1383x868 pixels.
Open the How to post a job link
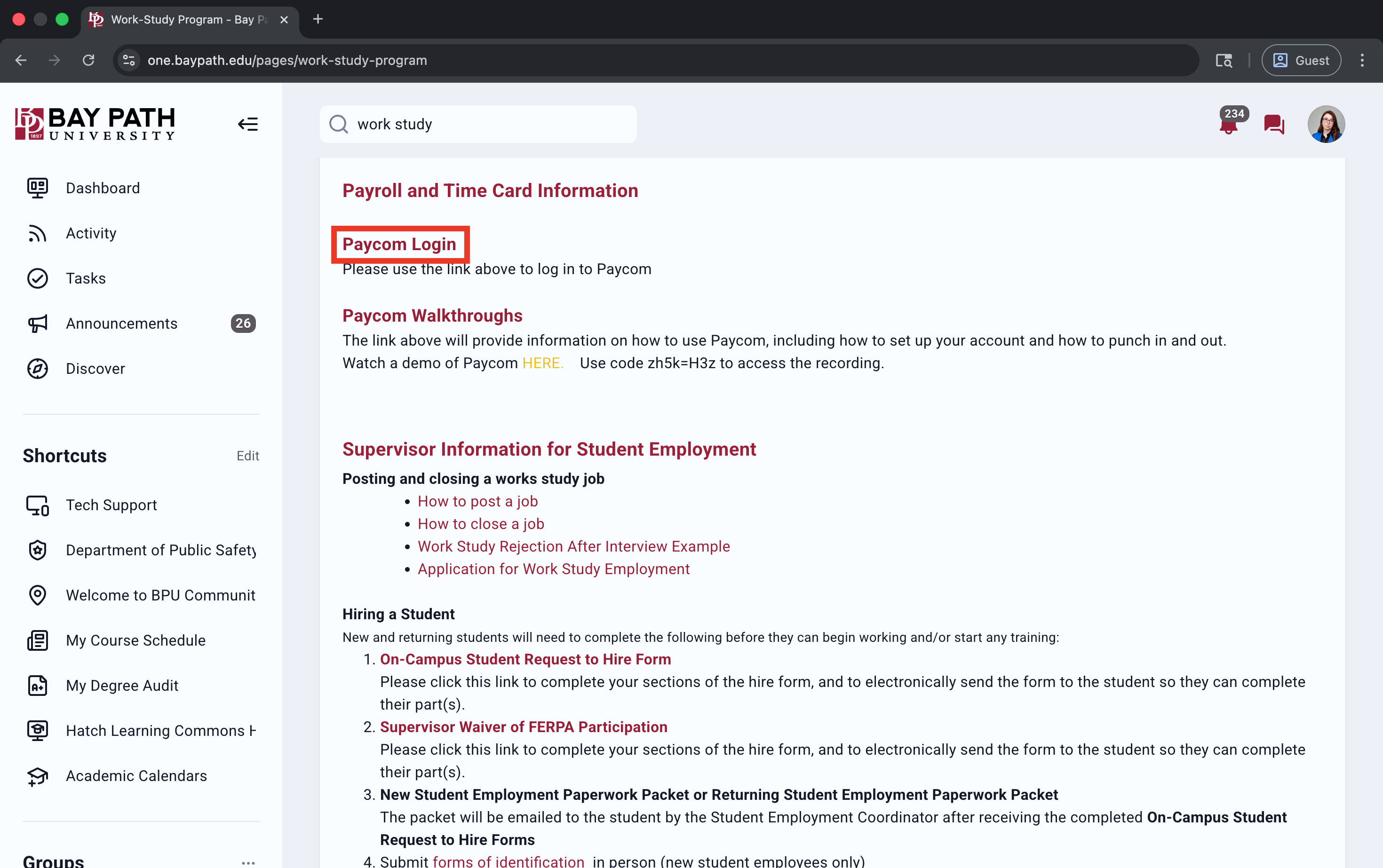[477, 501]
